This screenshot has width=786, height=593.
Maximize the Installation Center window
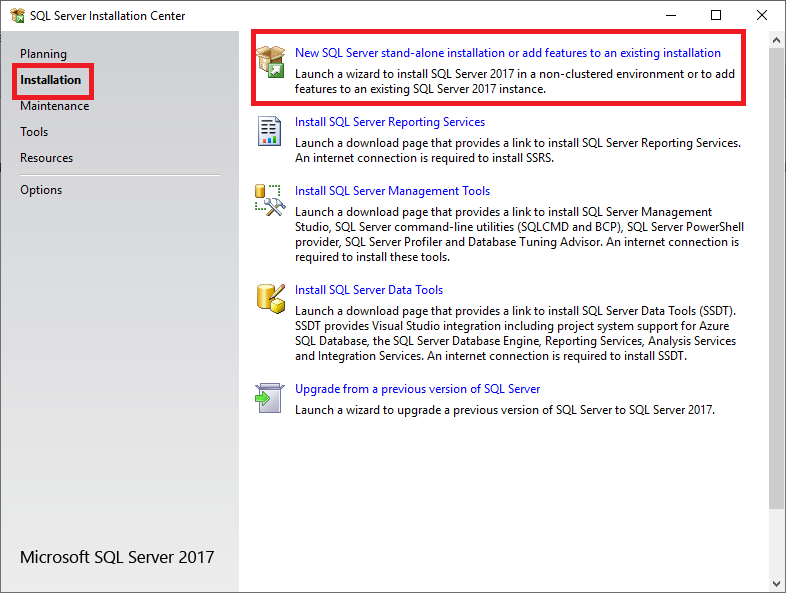tap(716, 16)
